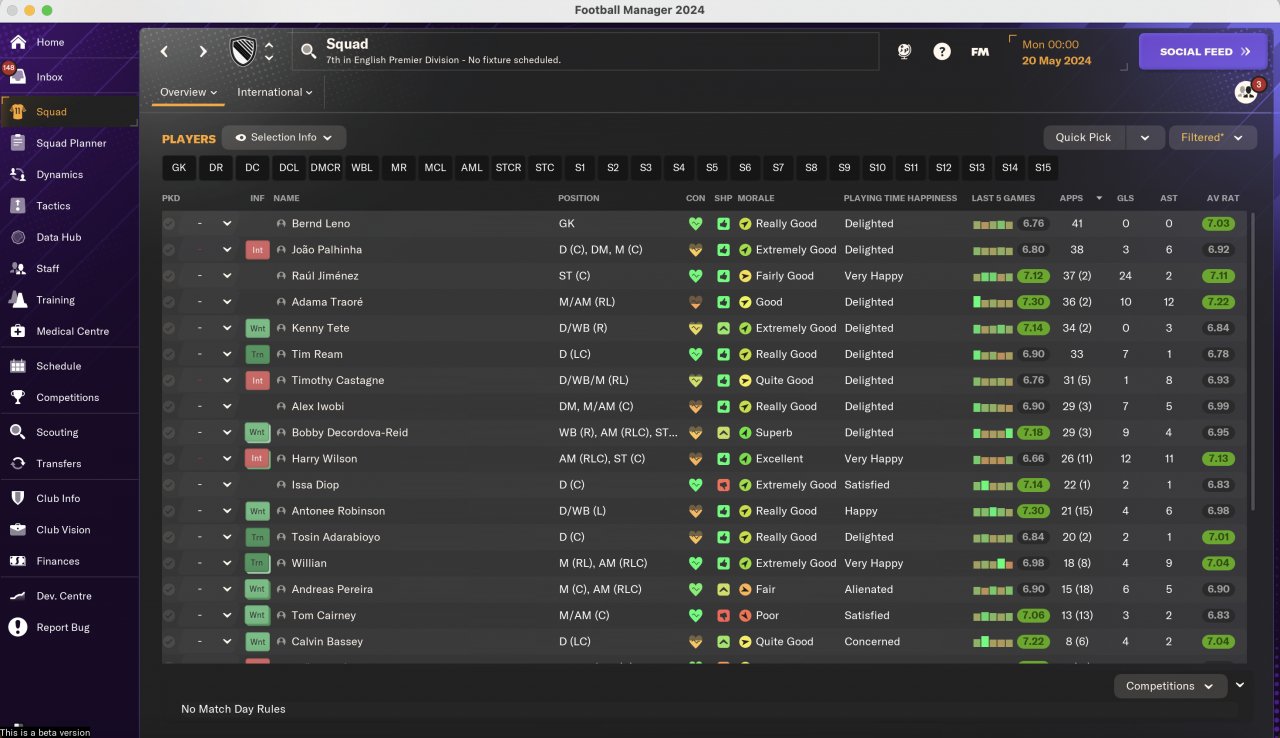Open the FM menu
This screenshot has height=738, width=1280.
point(980,52)
